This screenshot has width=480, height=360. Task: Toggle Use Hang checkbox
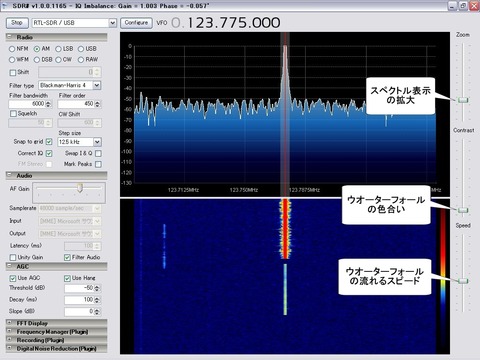pos(67,278)
